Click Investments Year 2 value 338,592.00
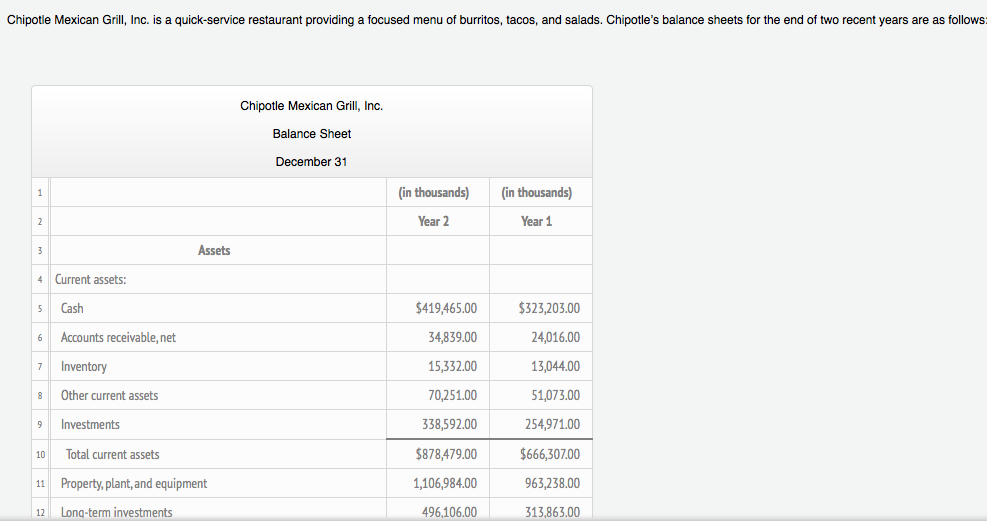This screenshot has width=987, height=521. (449, 424)
